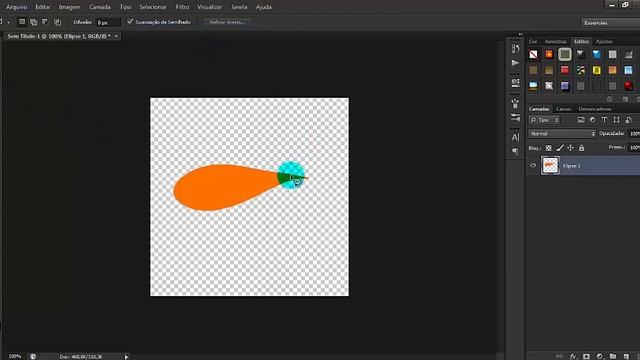Switch to the Camadas tab
640x360 pixels.
point(539,109)
